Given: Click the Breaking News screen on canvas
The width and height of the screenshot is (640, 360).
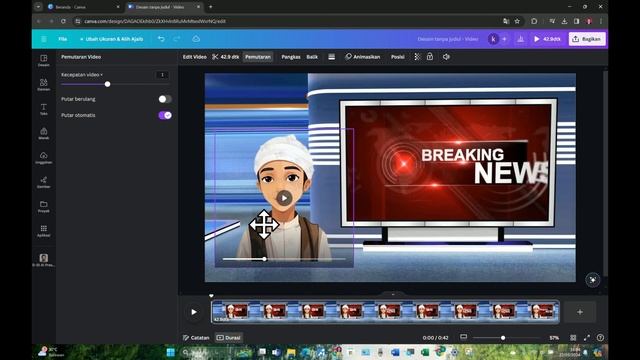Looking at the screenshot, I should coord(448,162).
